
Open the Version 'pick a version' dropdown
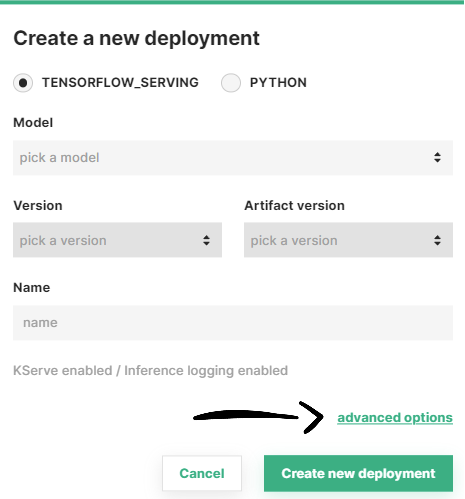(x=117, y=240)
